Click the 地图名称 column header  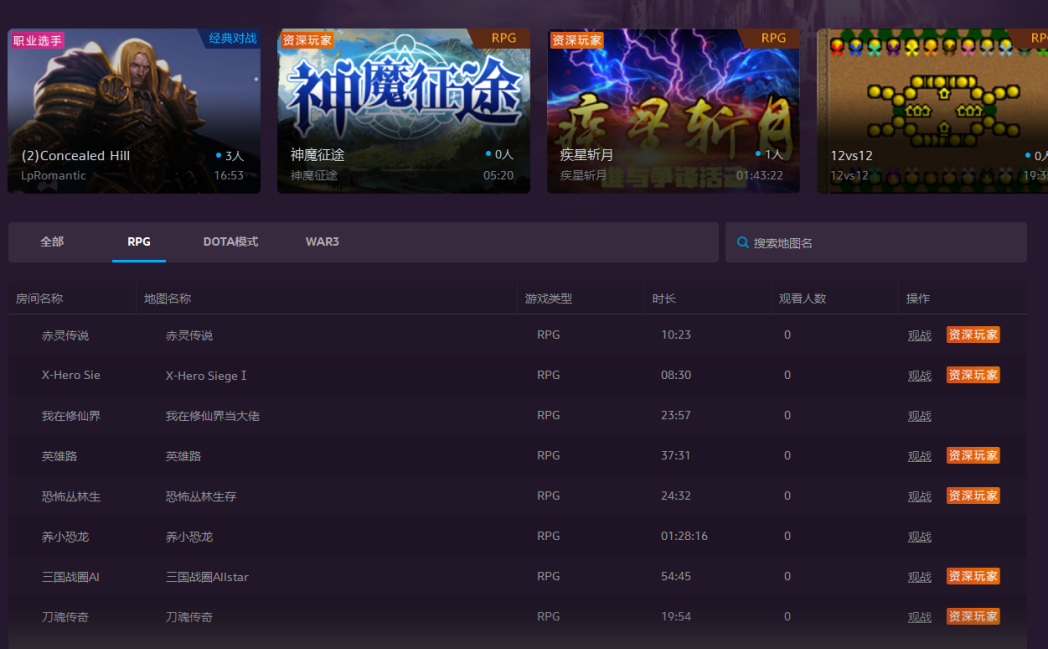tap(168, 299)
